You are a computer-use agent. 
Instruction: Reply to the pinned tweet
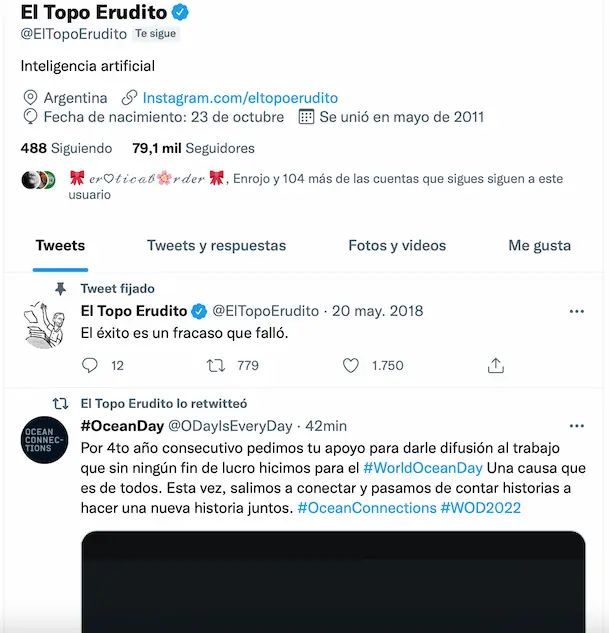(x=89, y=366)
